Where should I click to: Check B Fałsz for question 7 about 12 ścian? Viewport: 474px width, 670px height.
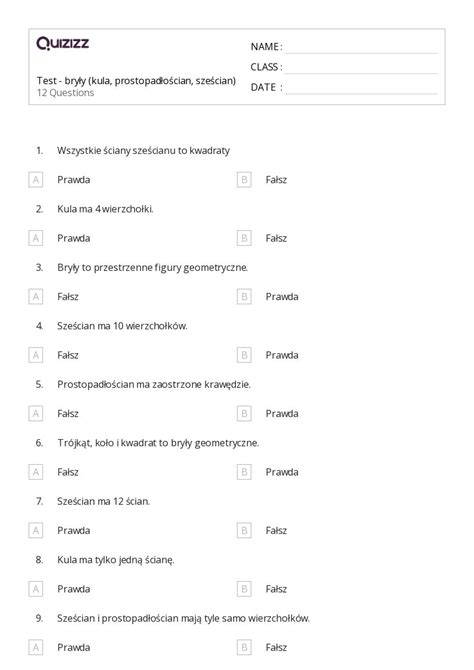pyautogui.click(x=244, y=531)
